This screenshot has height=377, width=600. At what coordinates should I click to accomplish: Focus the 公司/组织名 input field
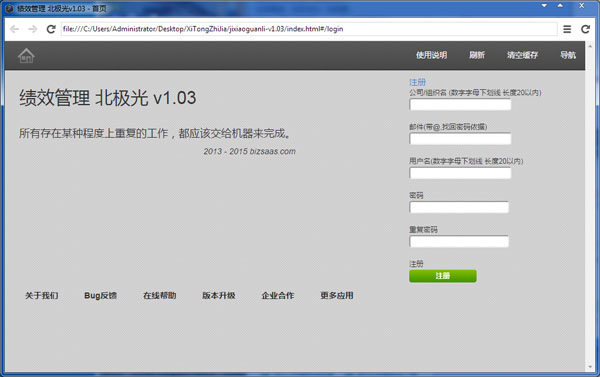pos(460,104)
